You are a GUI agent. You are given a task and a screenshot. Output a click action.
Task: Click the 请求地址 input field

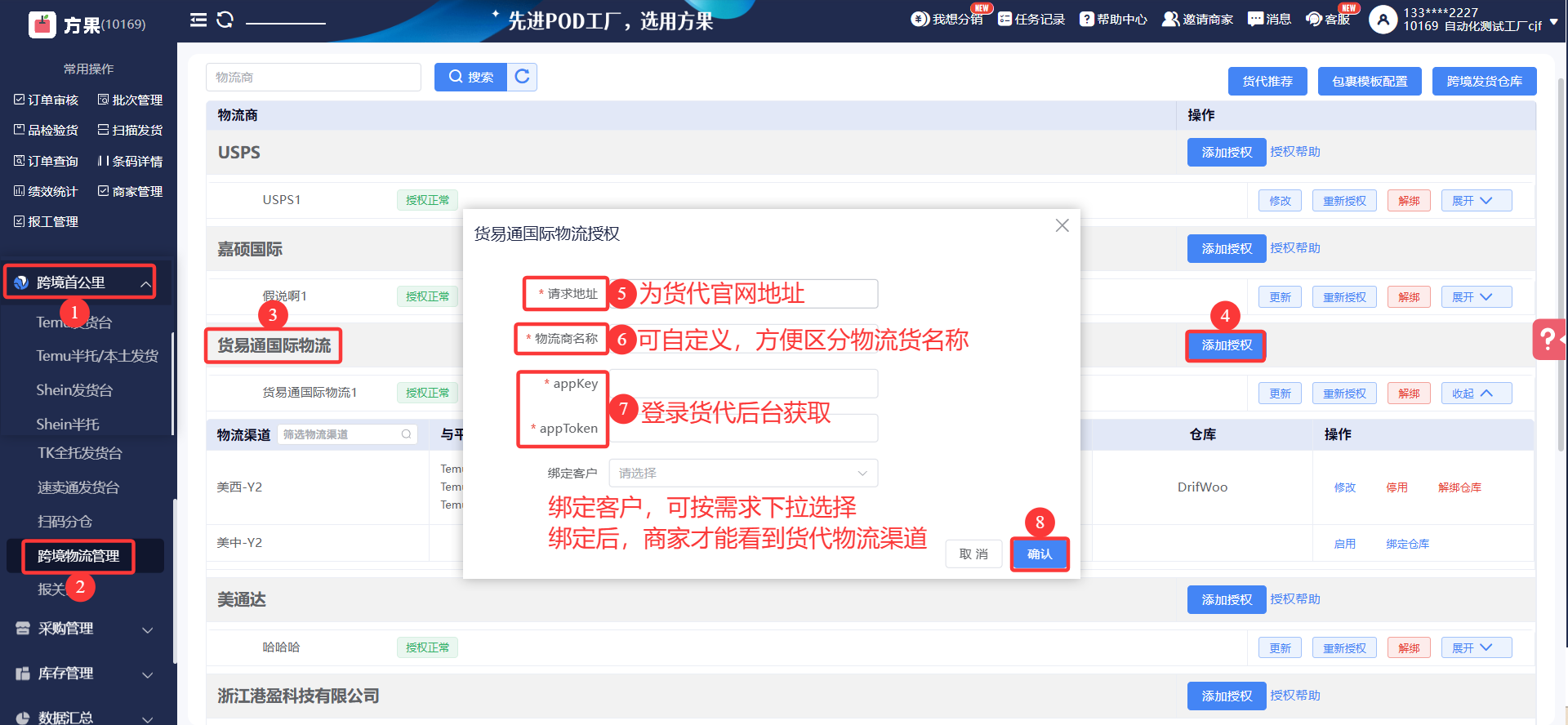coord(743,294)
